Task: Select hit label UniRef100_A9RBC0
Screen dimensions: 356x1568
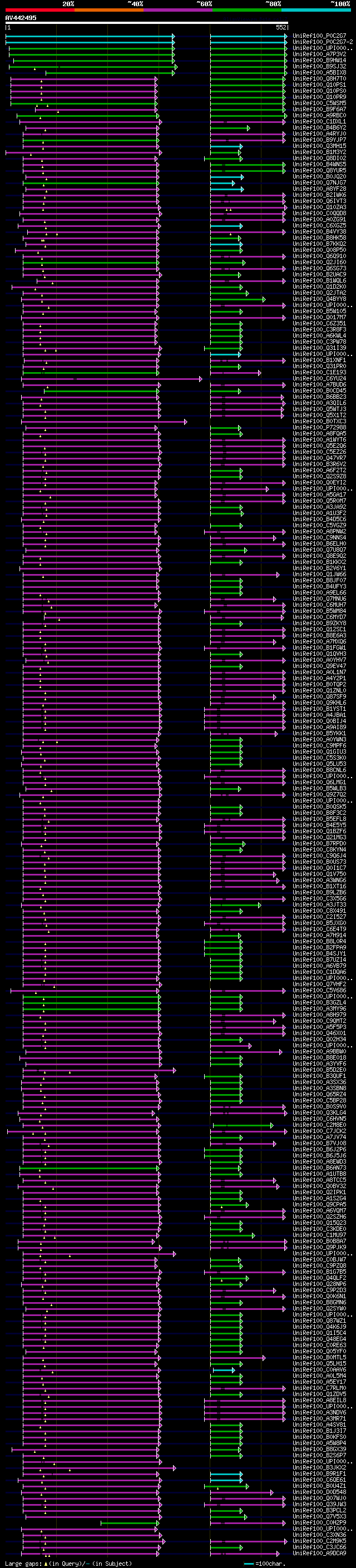Action: coord(319,116)
